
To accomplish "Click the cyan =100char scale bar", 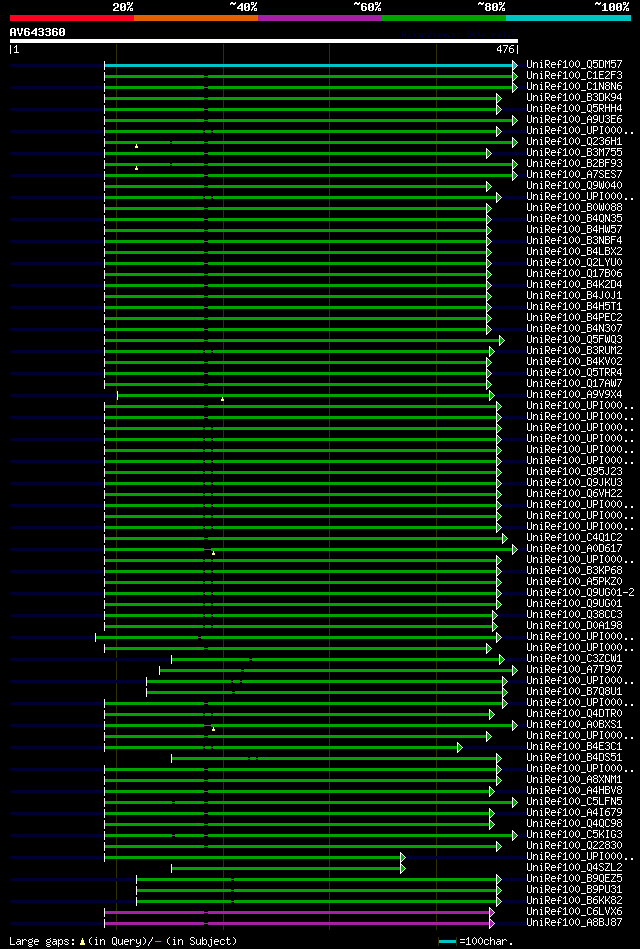I will click(447, 942).
